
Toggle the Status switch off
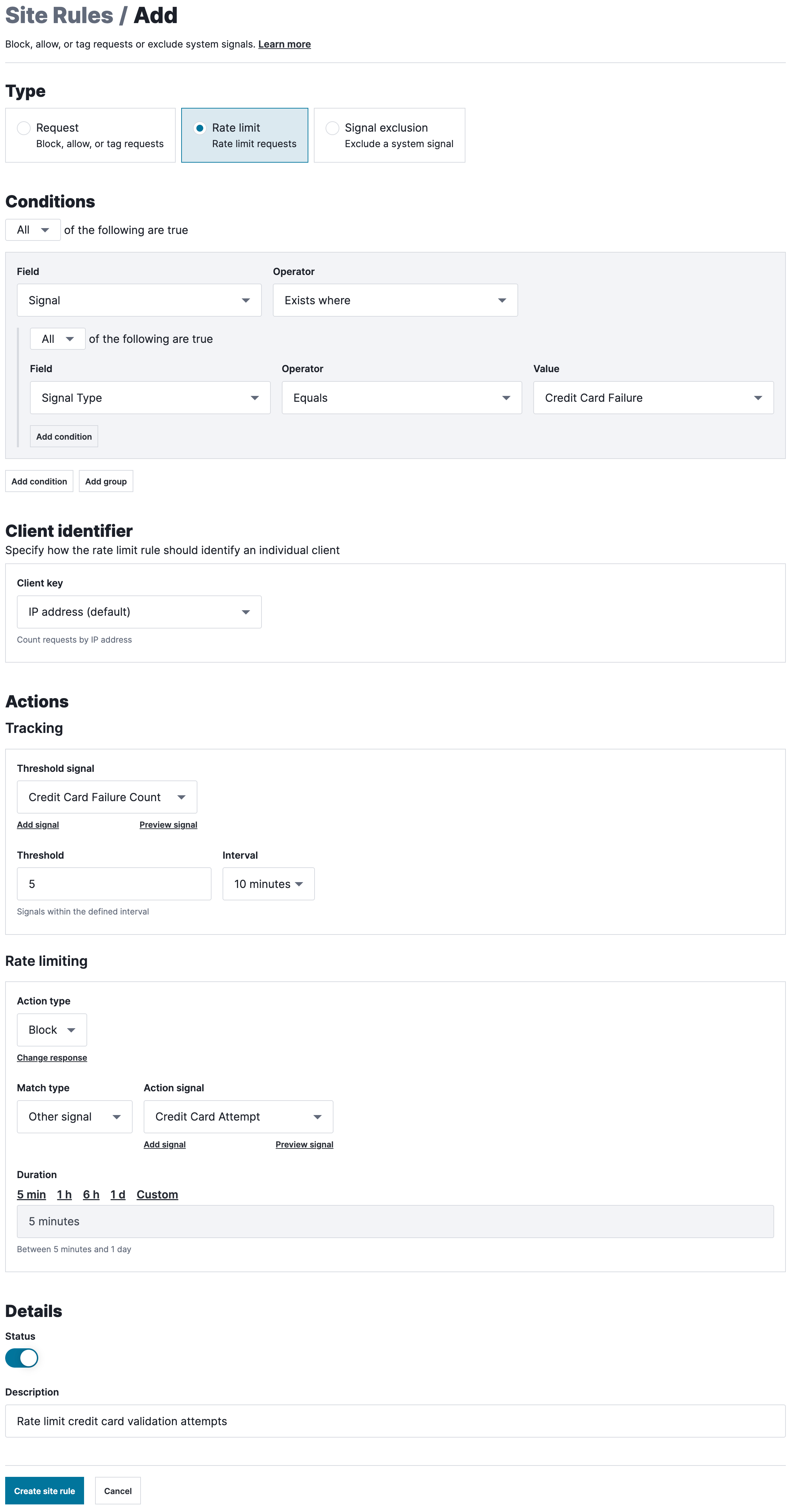coord(22,1358)
